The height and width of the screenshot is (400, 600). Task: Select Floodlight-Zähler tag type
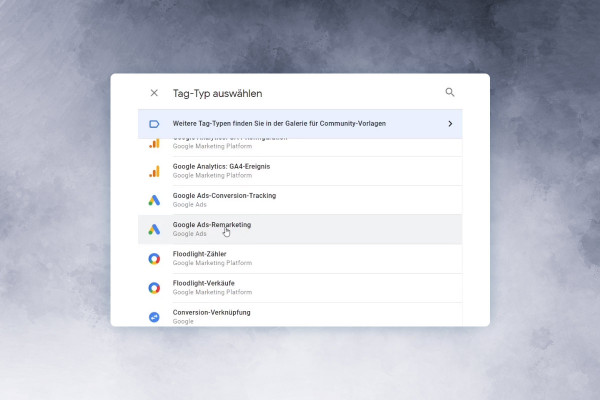pos(300,259)
